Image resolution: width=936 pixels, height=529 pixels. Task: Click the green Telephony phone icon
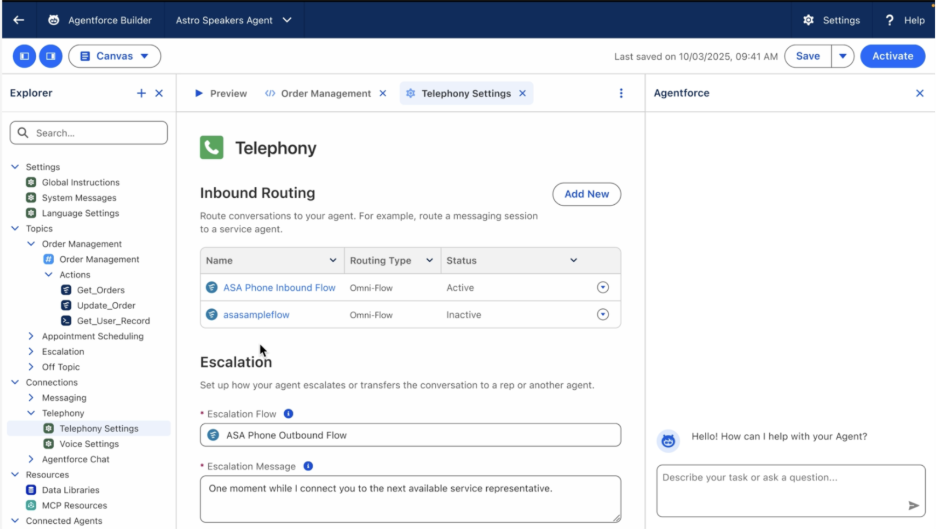pyautogui.click(x=211, y=147)
